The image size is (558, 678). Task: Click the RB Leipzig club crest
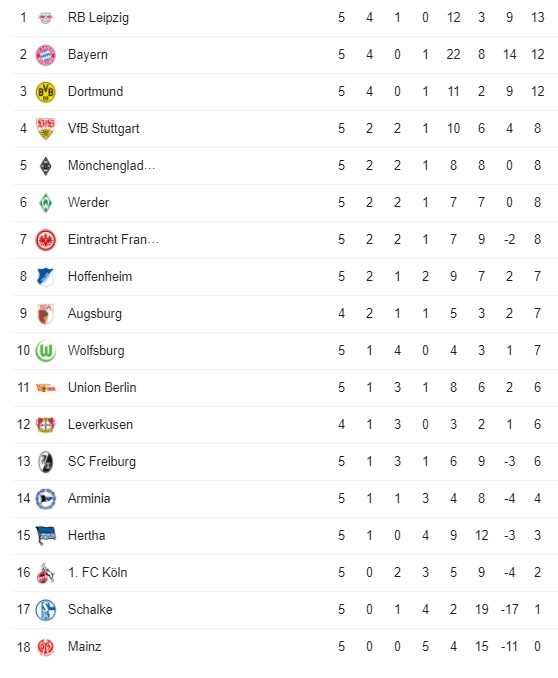45,18
